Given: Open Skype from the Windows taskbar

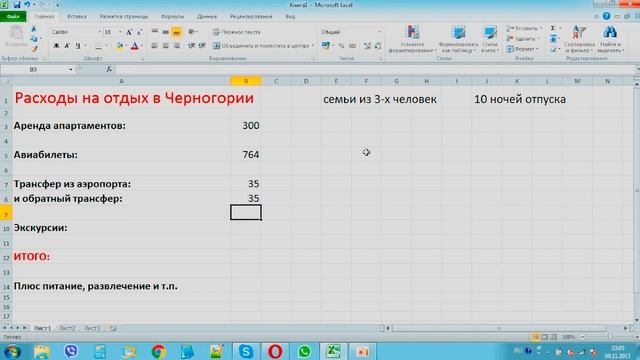Looking at the screenshot, I should (x=246, y=351).
